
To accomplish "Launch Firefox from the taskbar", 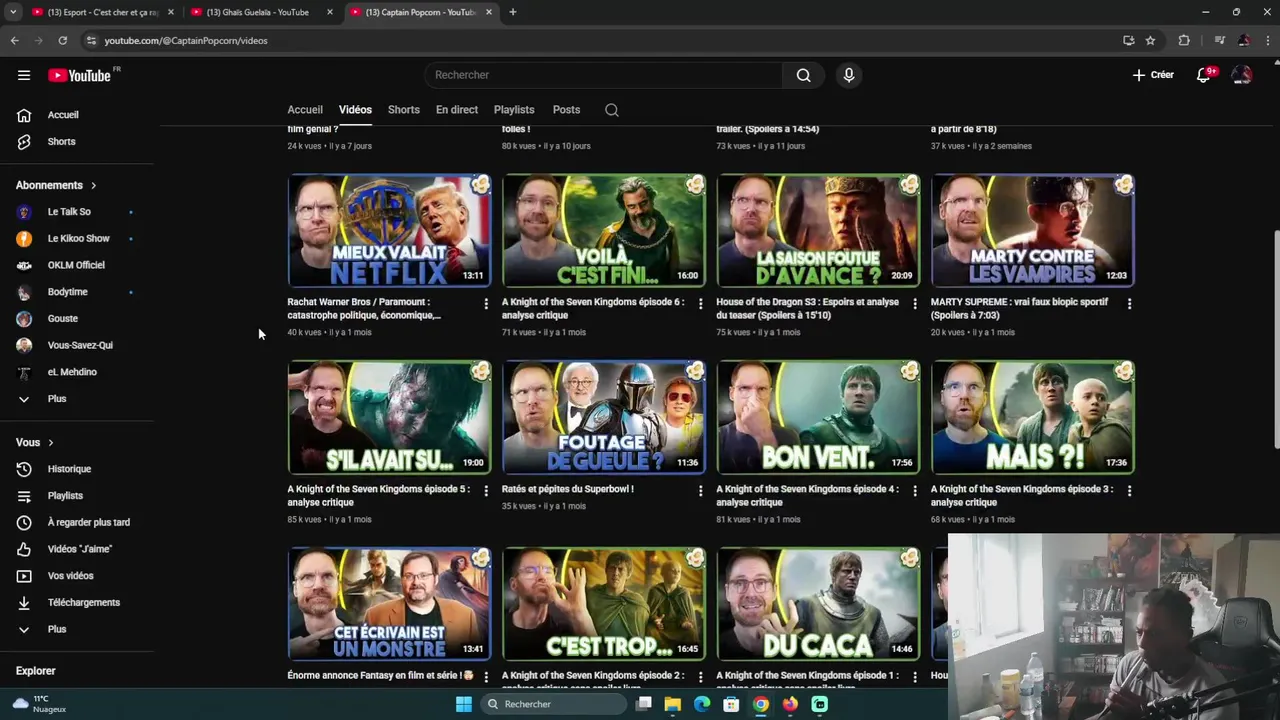I will pyautogui.click(x=790, y=704).
